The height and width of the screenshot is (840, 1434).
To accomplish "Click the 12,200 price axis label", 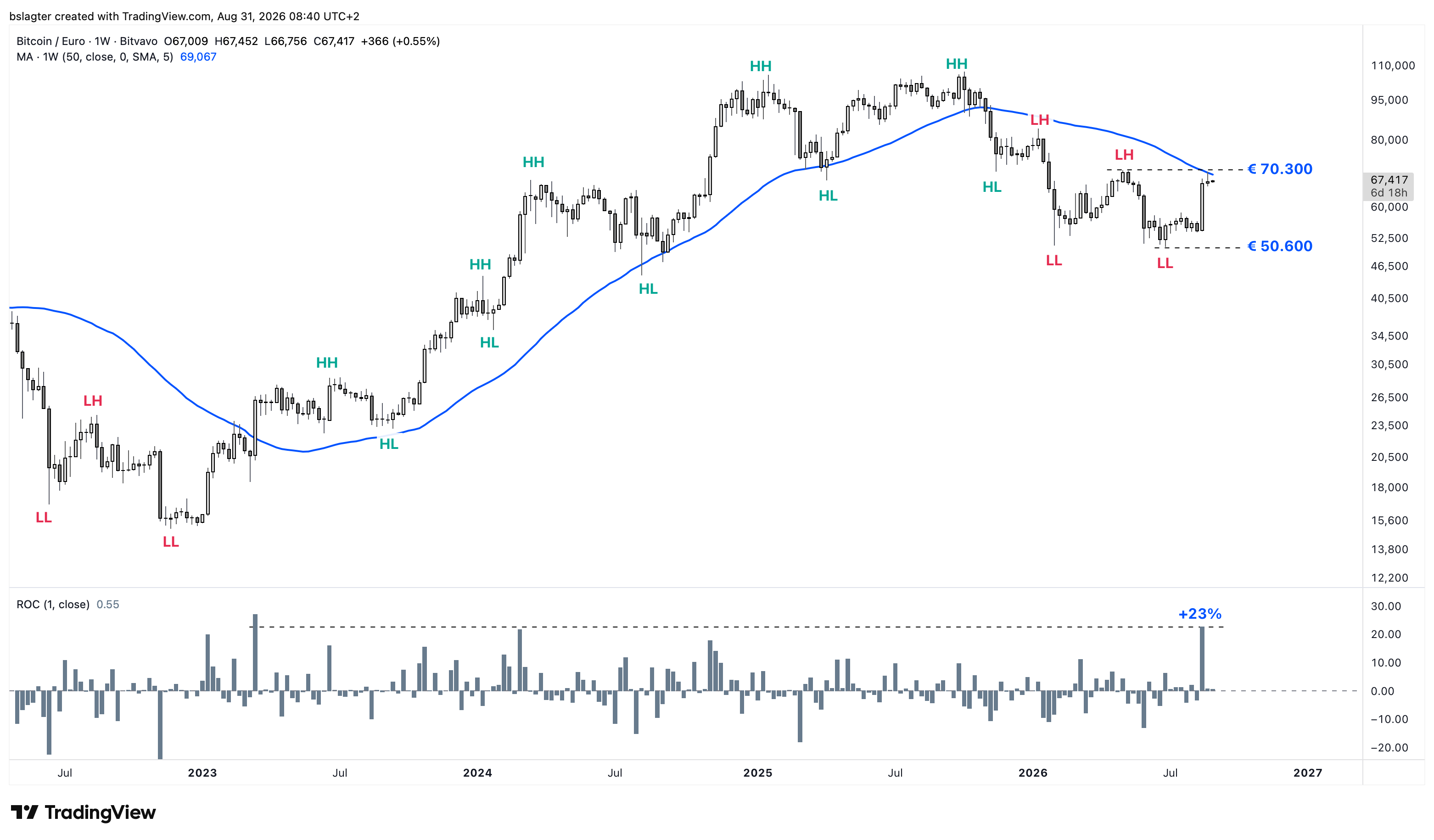I will [x=1389, y=577].
